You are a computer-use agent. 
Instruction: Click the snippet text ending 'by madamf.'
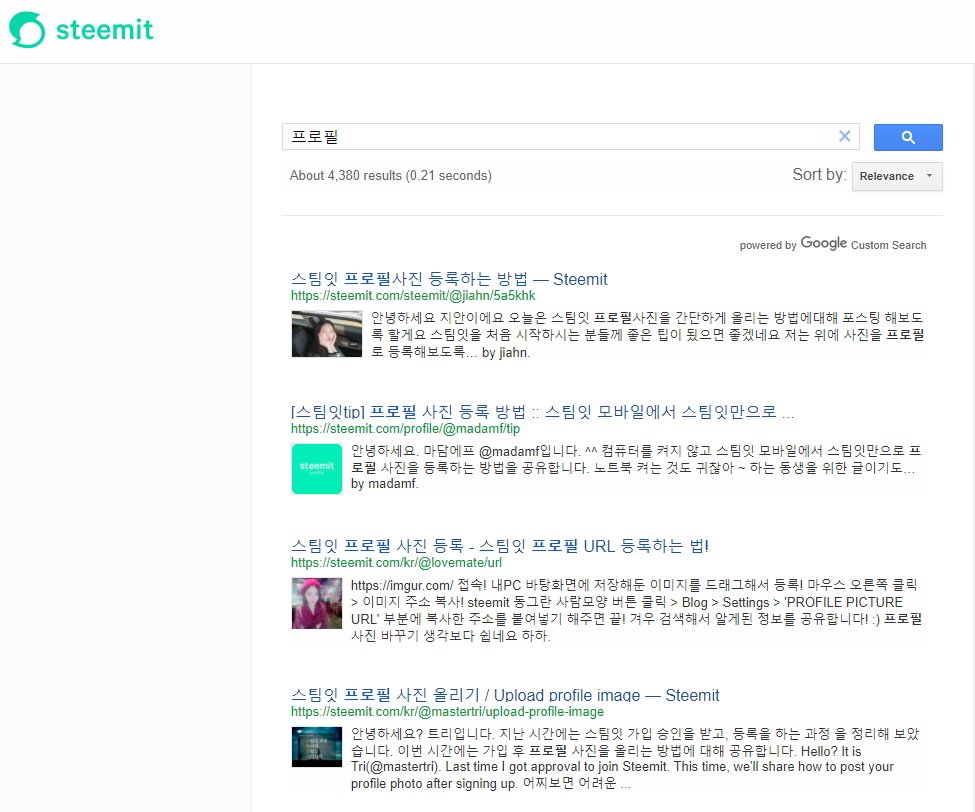tap(636, 467)
